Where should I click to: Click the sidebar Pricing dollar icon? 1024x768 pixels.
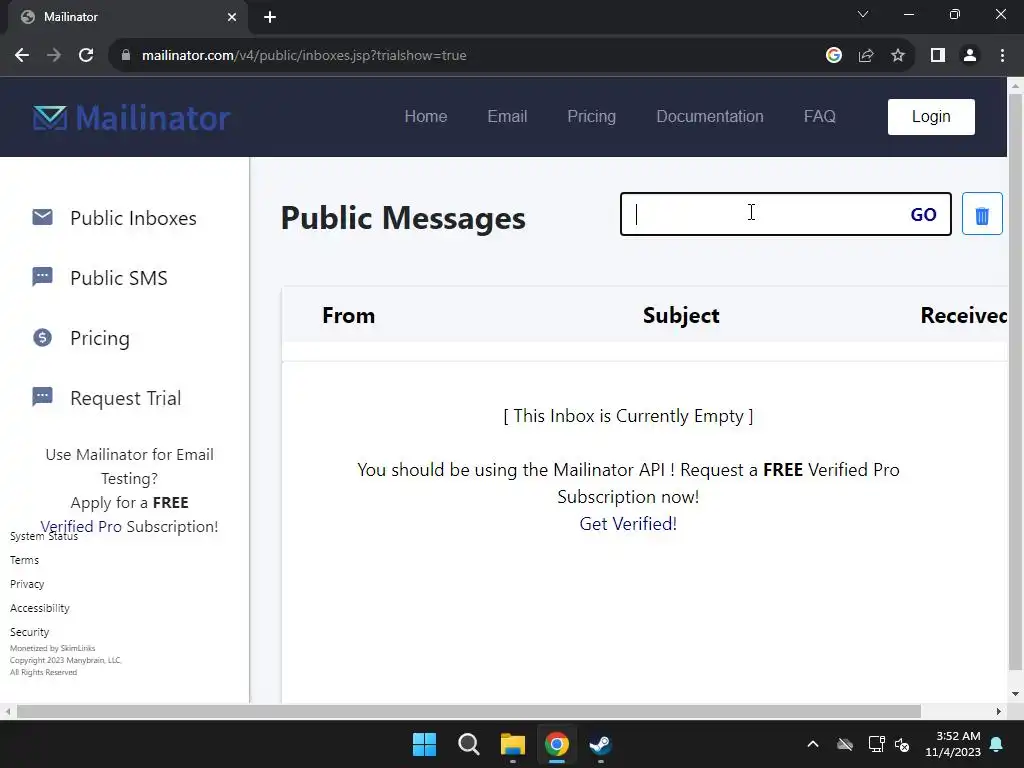[42, 338]
